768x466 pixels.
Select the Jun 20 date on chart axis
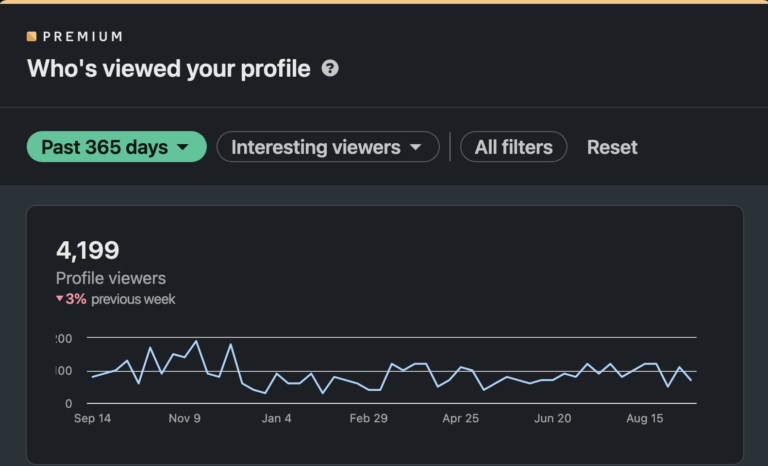pyautogui.click(x=552, y=418)
